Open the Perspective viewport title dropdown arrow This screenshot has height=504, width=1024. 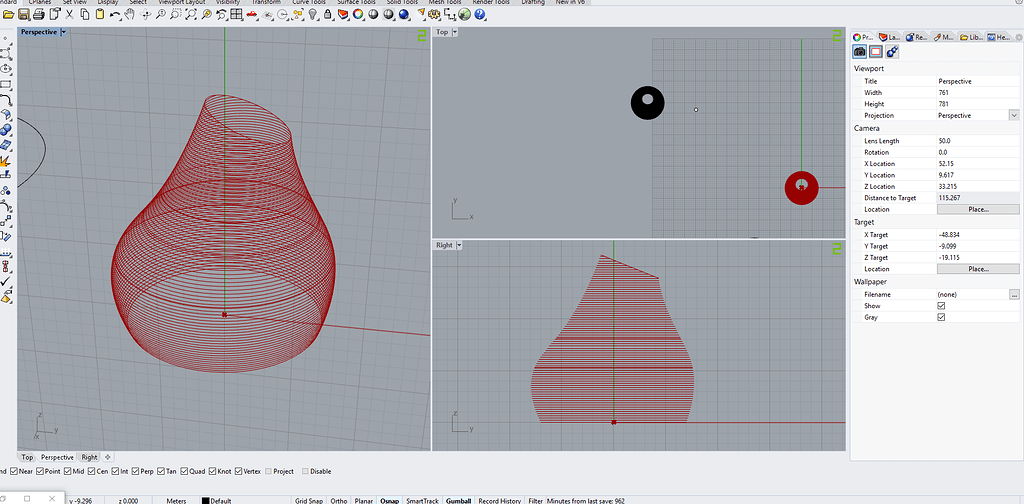click(63, 32)
